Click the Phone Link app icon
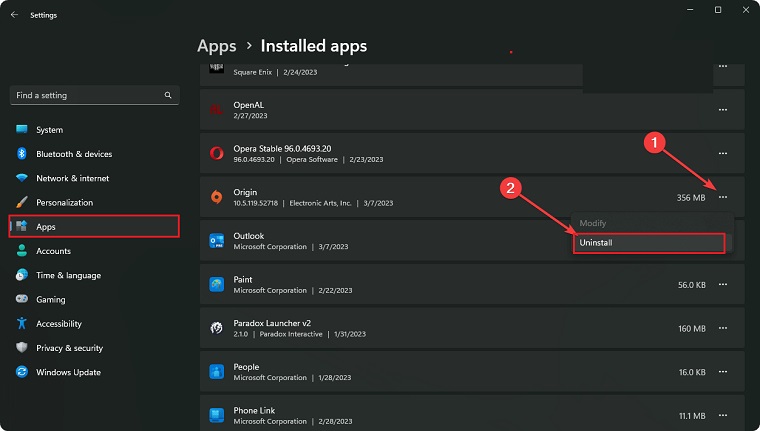Screen dimensions: 760x431 click(216, 415)
